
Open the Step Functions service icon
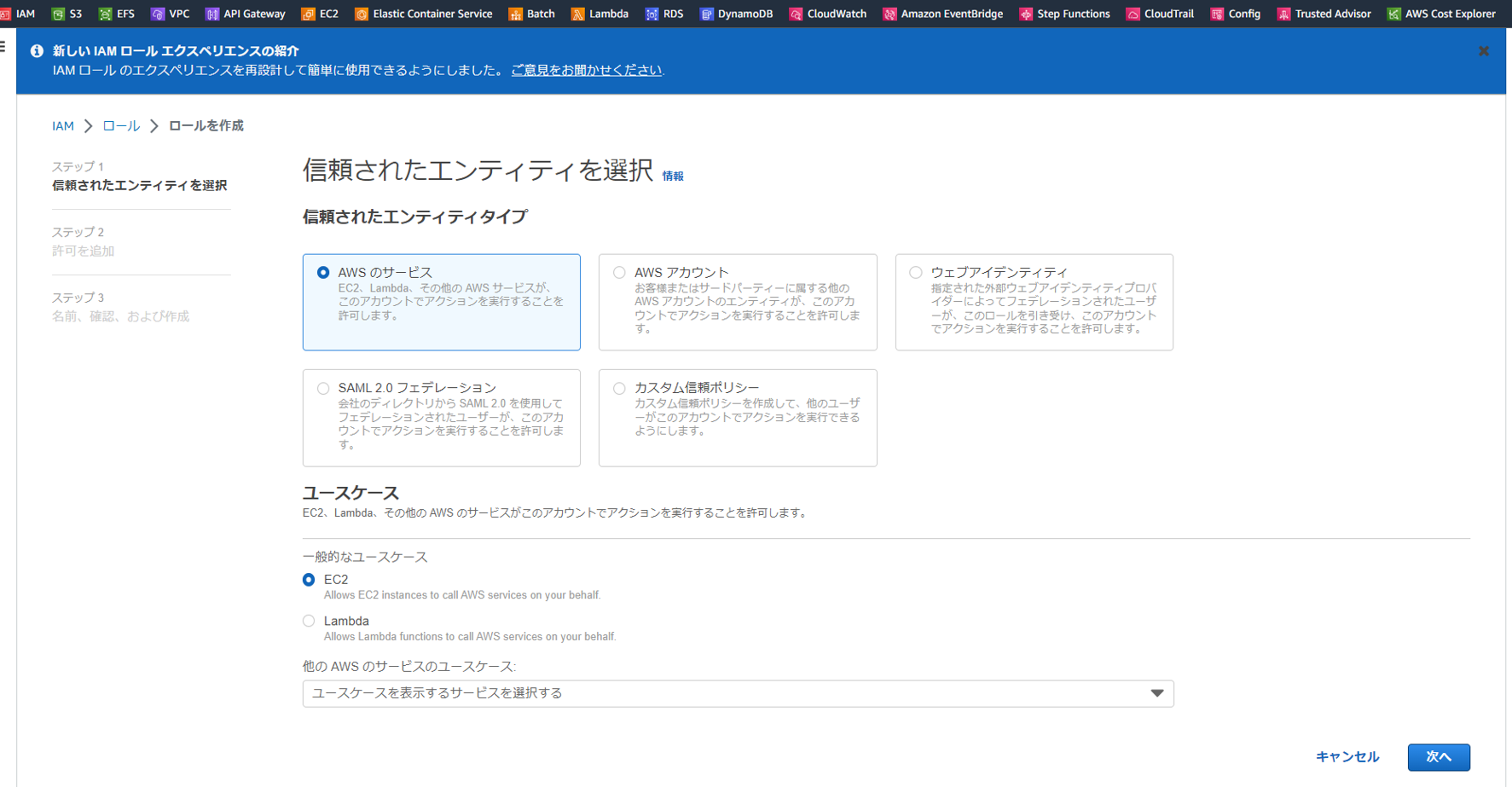pyautogui.click(x=1064, y=13)
